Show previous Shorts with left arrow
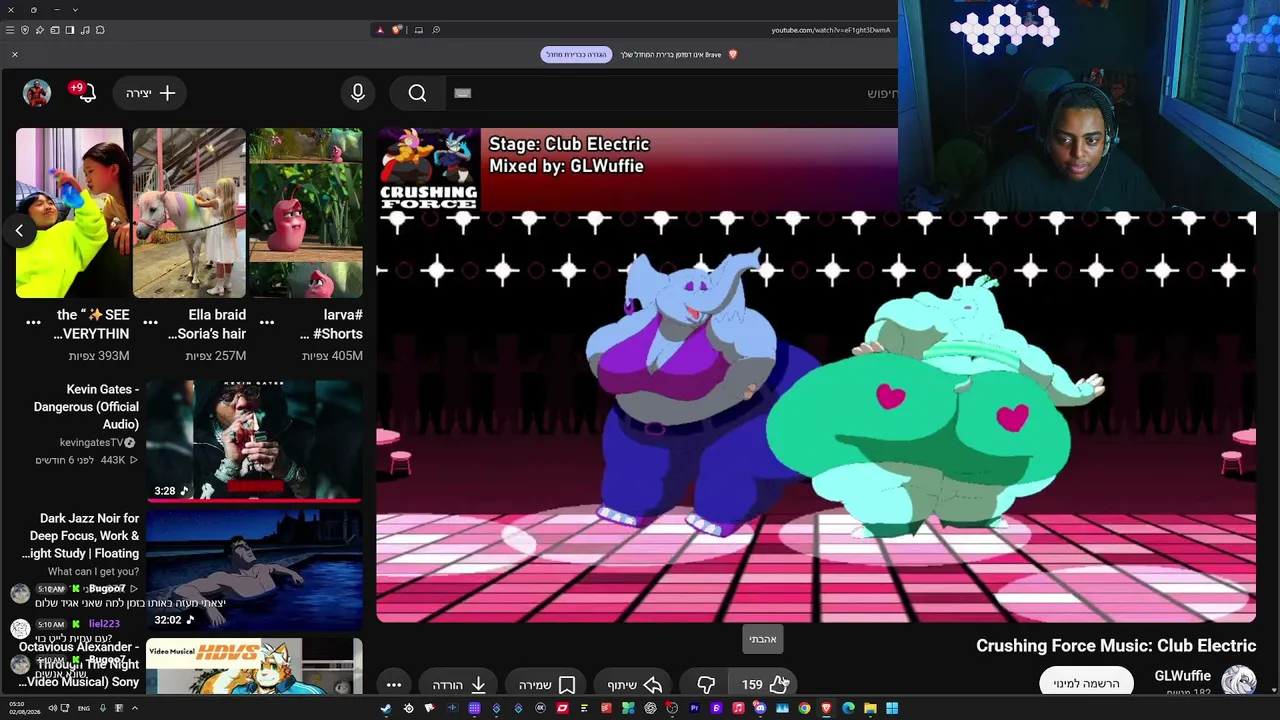Screen dimensions: 1280x720 point(19,230)
